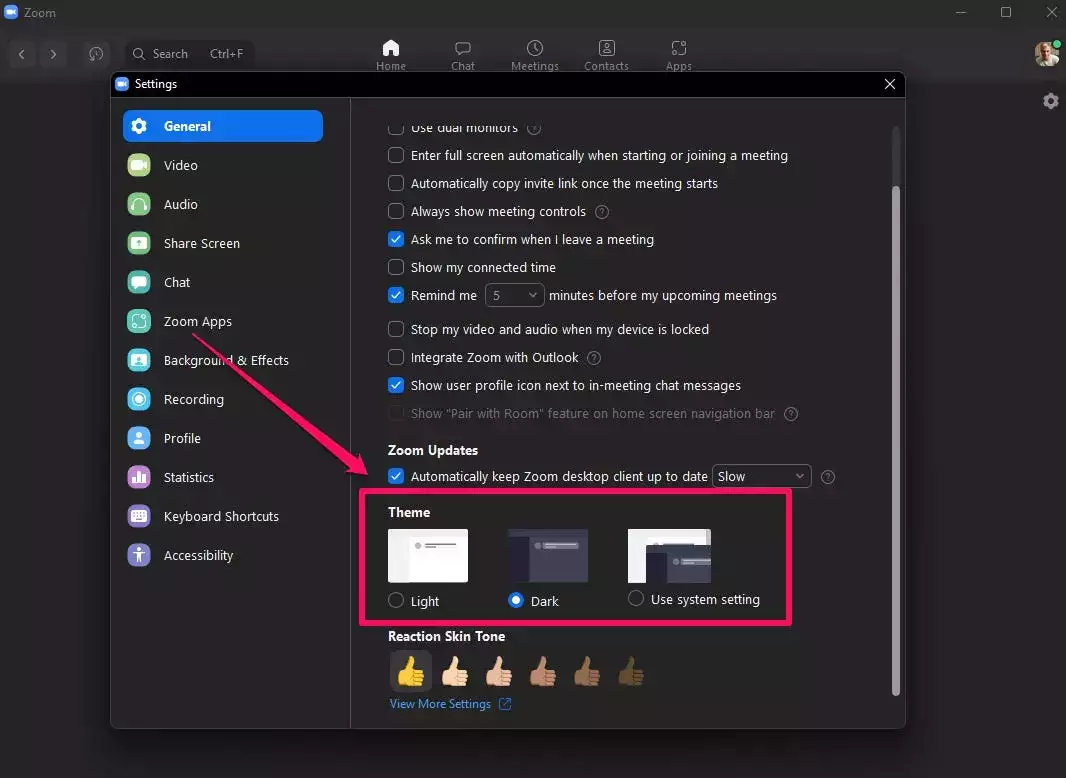
Task: Pick the darkest reaction skin tone
Action: tap(630, 671)
